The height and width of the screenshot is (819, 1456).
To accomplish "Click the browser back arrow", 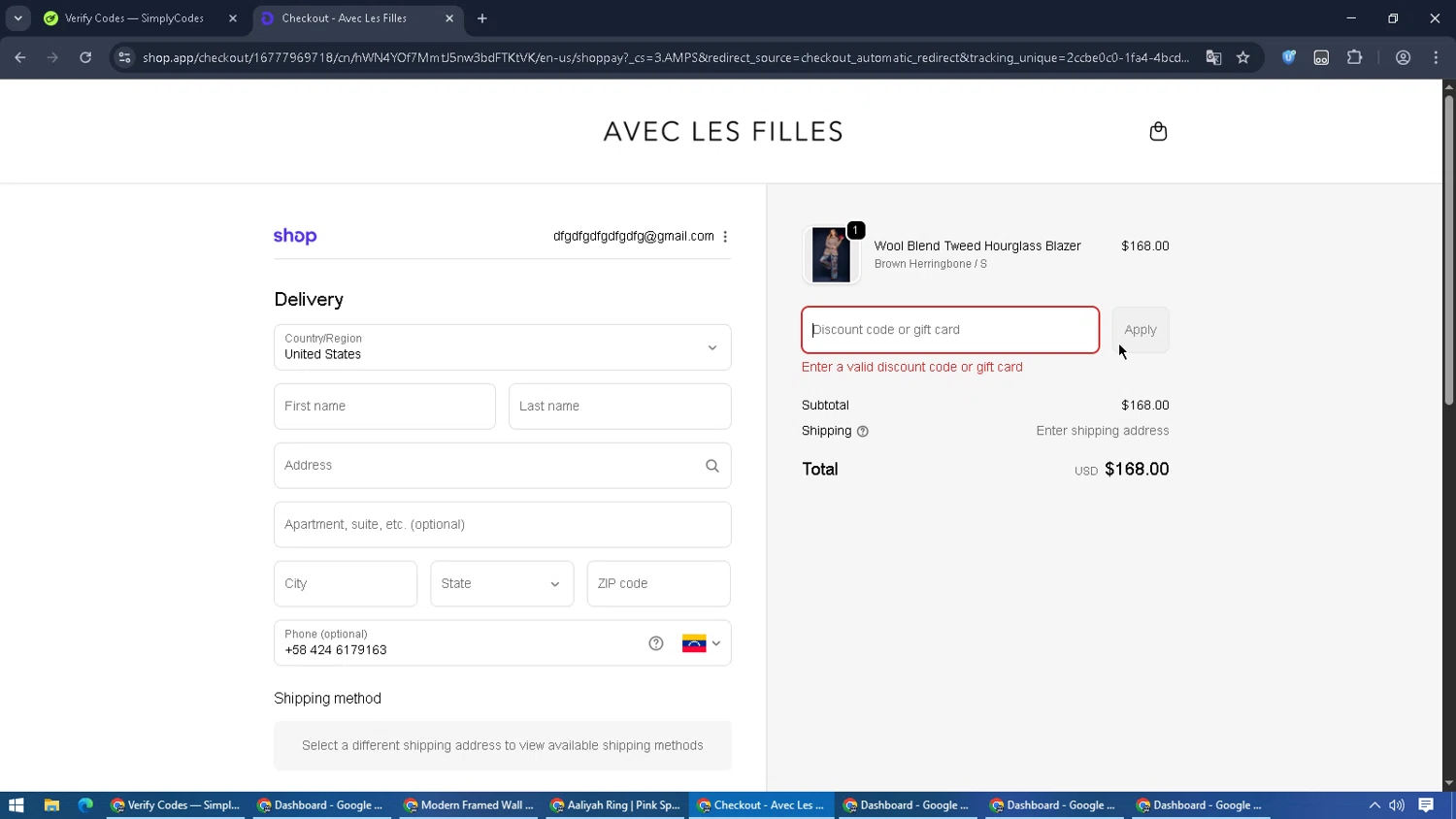I will pyautogui.click(x=20, y=57).
